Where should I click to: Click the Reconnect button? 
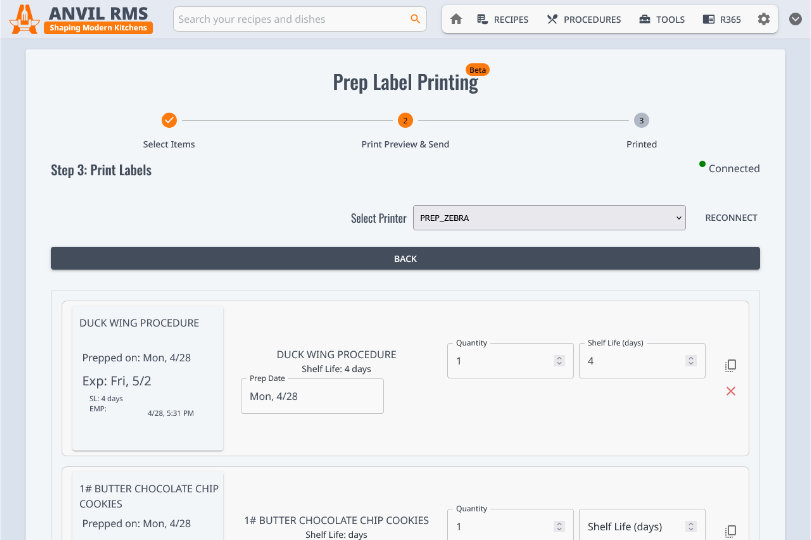731,218
